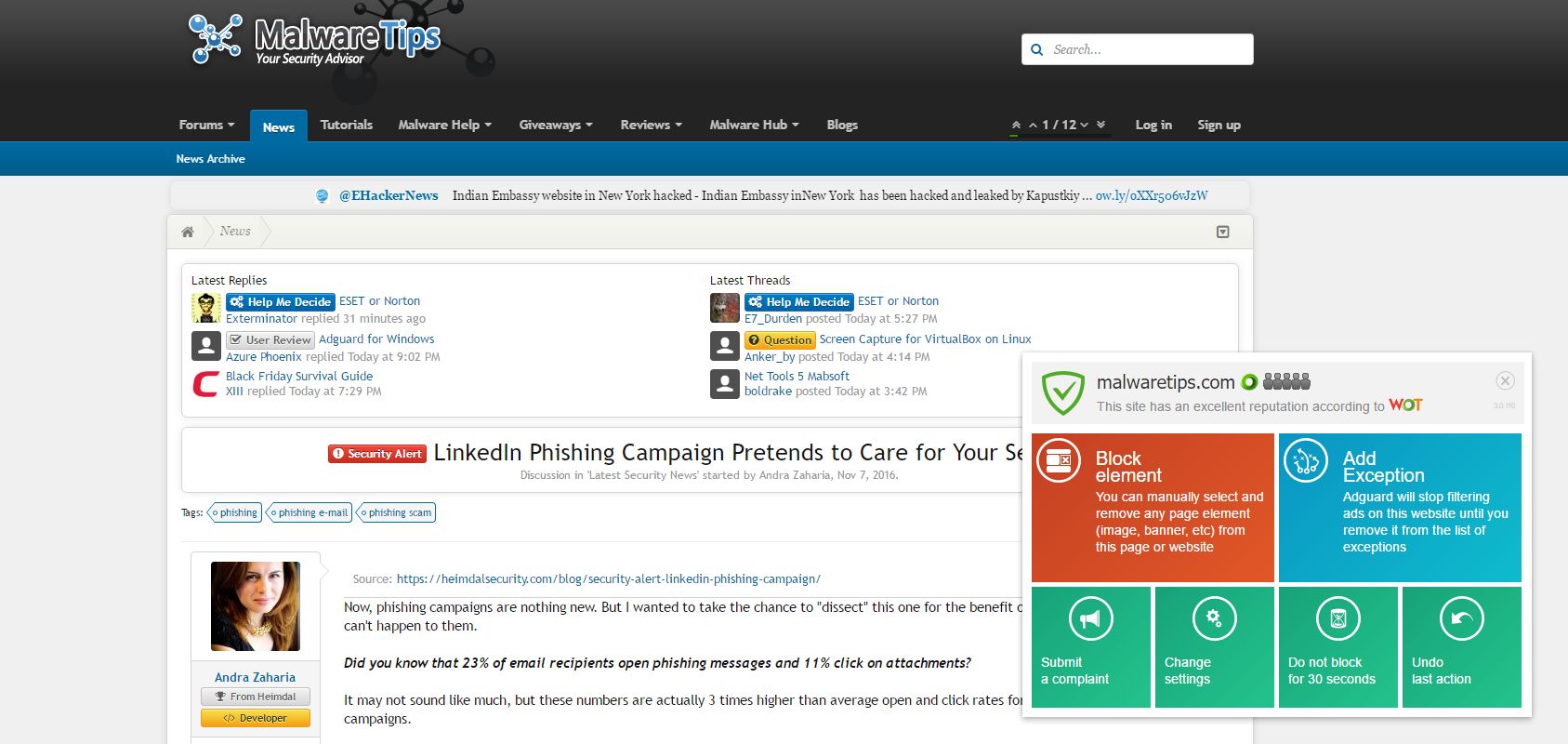Image resolution: width=1568 pixels, height=744 pixels.
Task: Open the Blogs menu item
Action: tap(842, 125)
